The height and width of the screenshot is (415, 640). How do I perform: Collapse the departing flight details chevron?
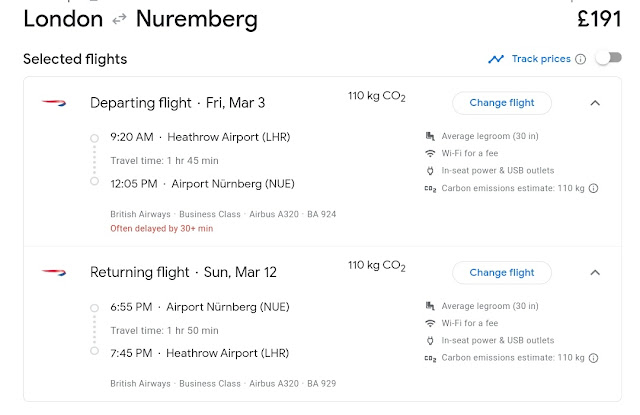click(x=595, y=102)
